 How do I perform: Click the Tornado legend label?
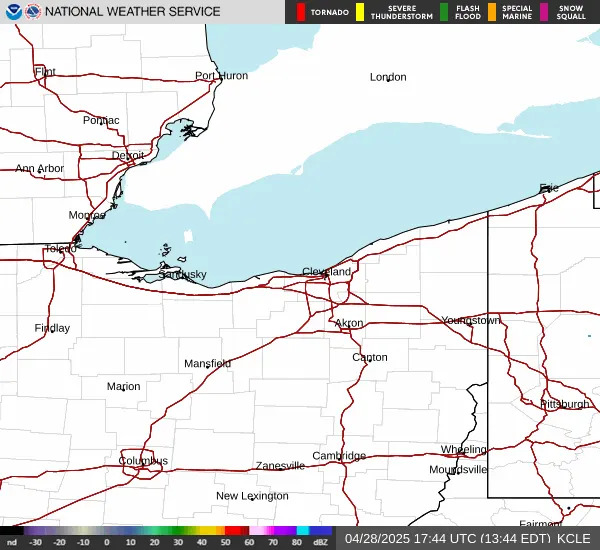point(329,12)
